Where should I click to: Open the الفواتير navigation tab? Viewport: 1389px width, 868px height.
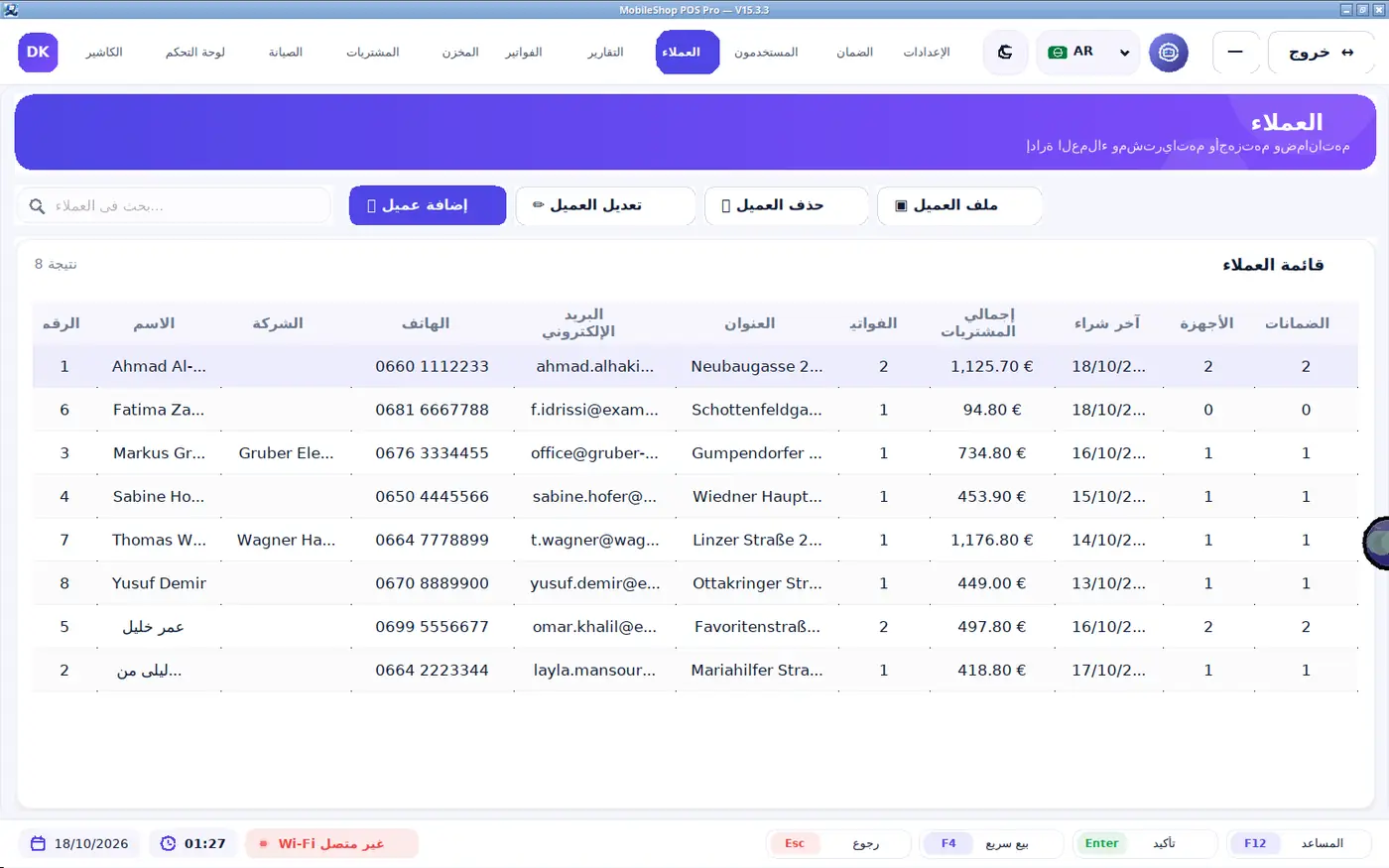(x=524, y=53)
